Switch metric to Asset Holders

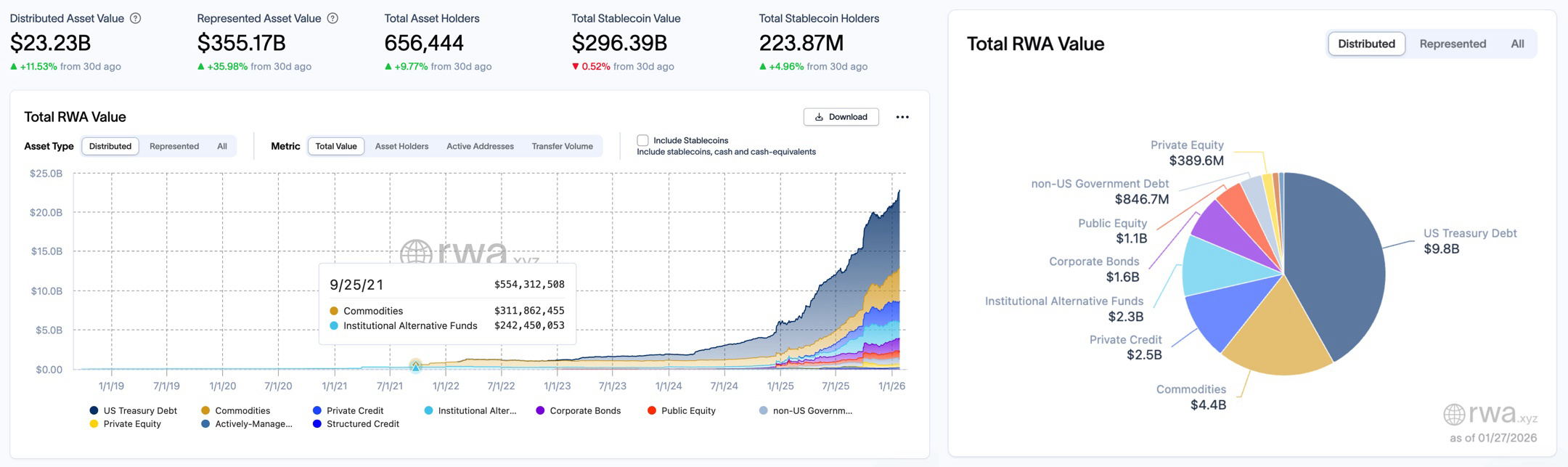click(401, 146)
